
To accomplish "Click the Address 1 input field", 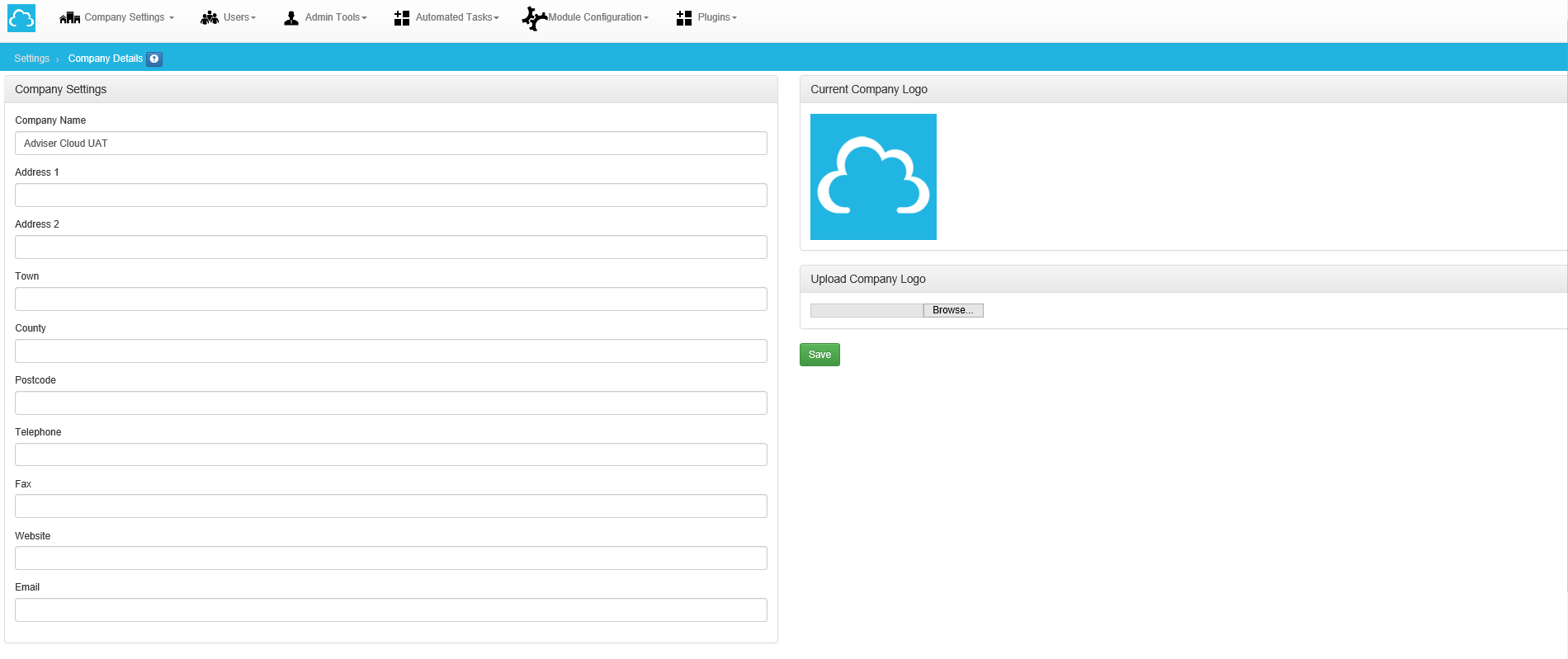I will [391, 195].
